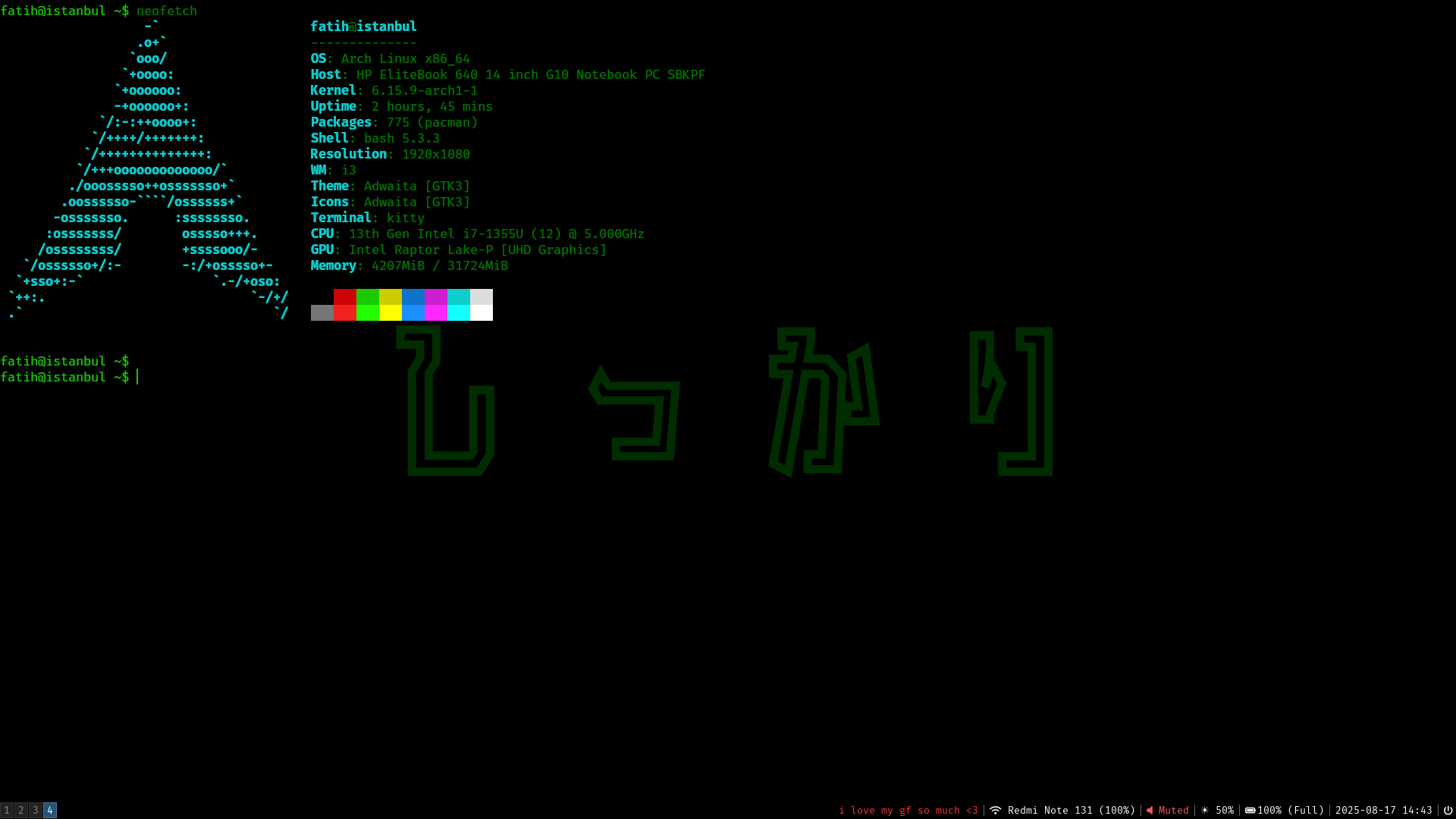Select the active workspace 4 button
Image resolution: width=1456 pixels, height=819 pixels.
point(50,810)
